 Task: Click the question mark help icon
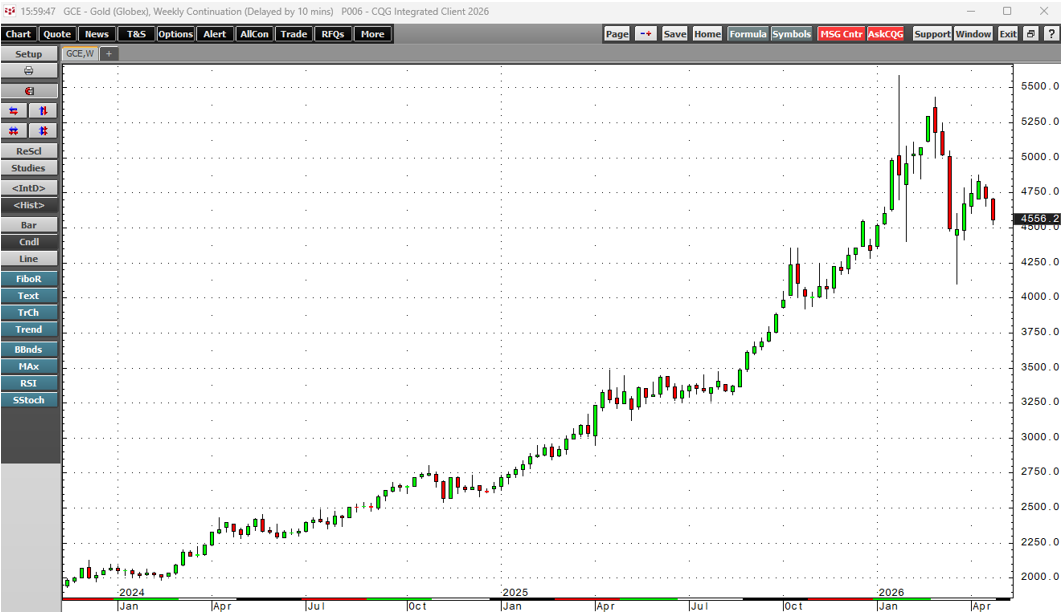[1050, 34]
